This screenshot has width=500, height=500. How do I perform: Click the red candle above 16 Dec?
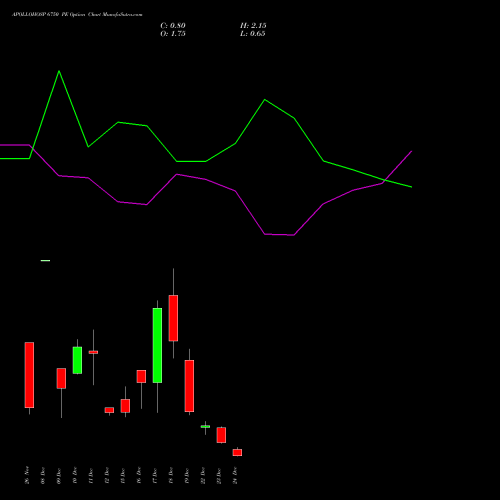141,376
